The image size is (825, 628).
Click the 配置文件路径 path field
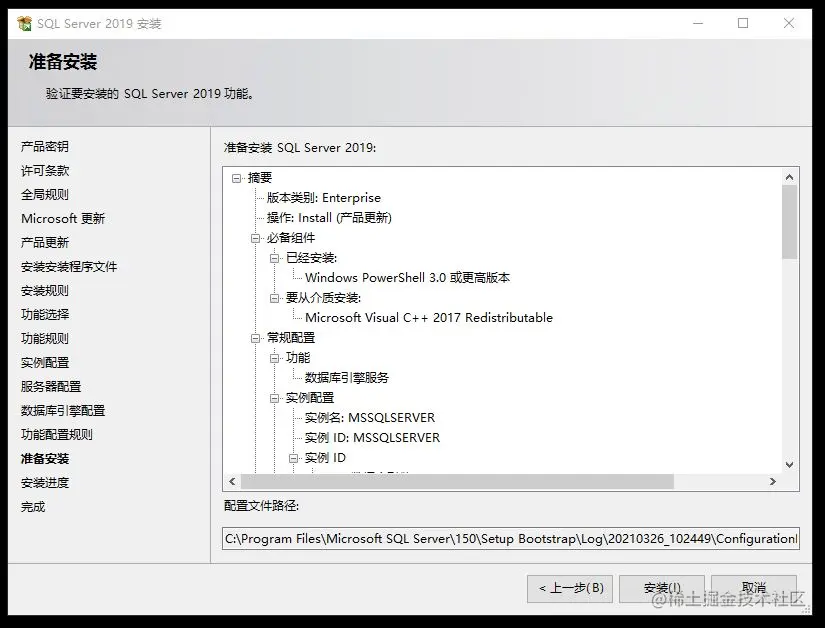(511, 539)
